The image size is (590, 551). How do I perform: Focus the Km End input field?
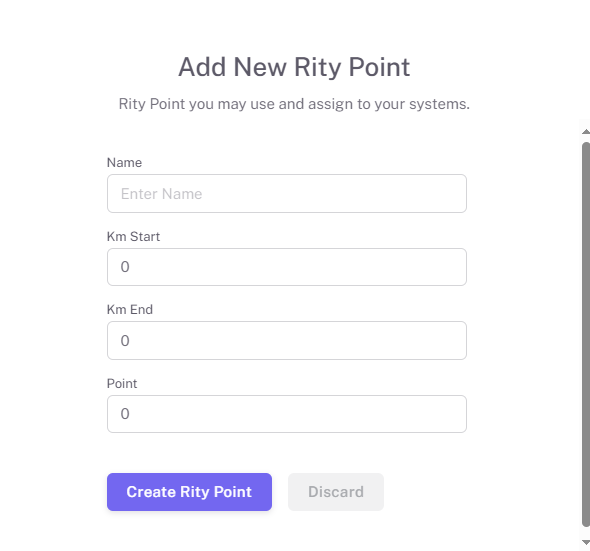(x=287, y=341)
